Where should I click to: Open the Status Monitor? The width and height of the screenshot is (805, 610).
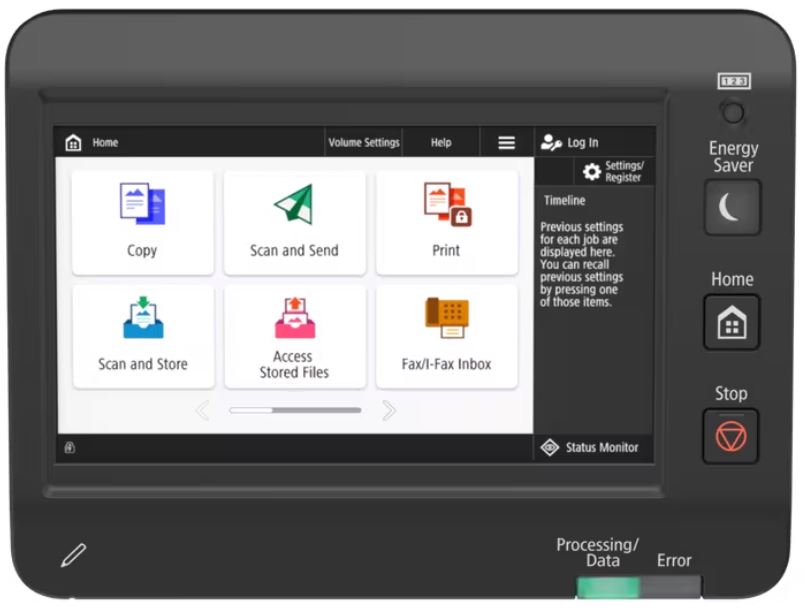pyautogui.click(x=592, y=447)
